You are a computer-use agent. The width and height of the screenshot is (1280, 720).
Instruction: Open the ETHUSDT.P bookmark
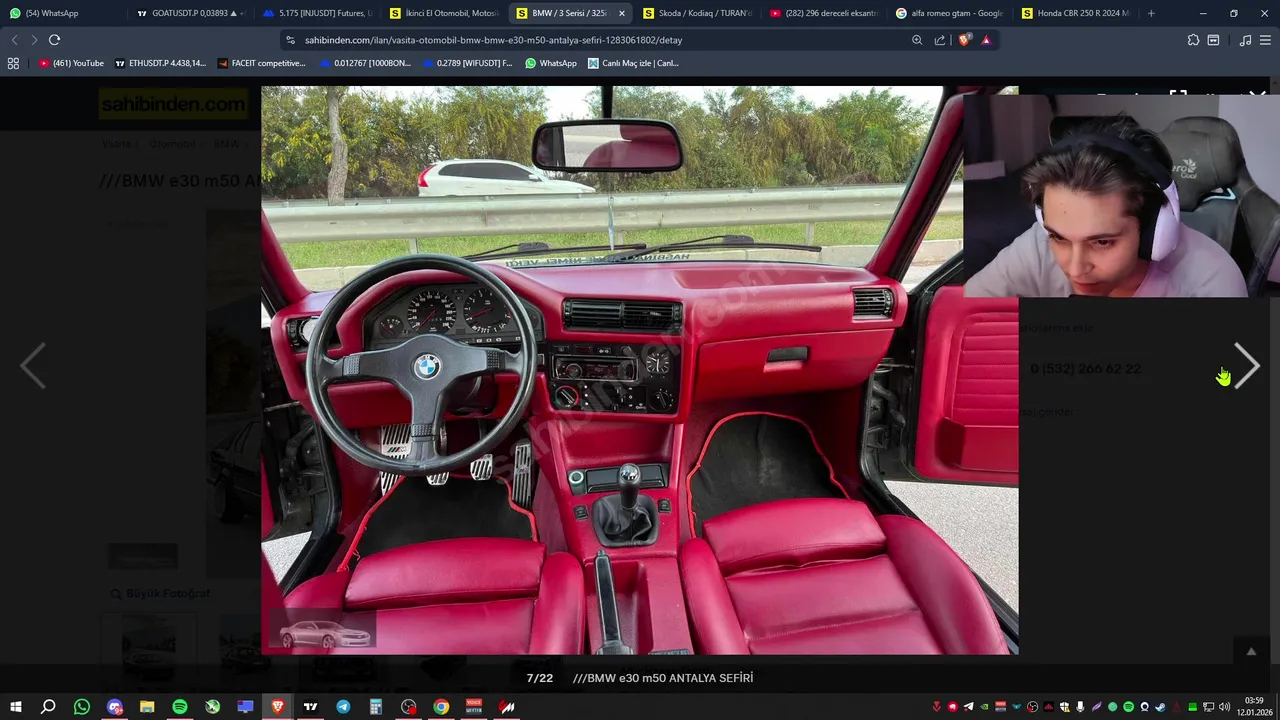(160, 63)
